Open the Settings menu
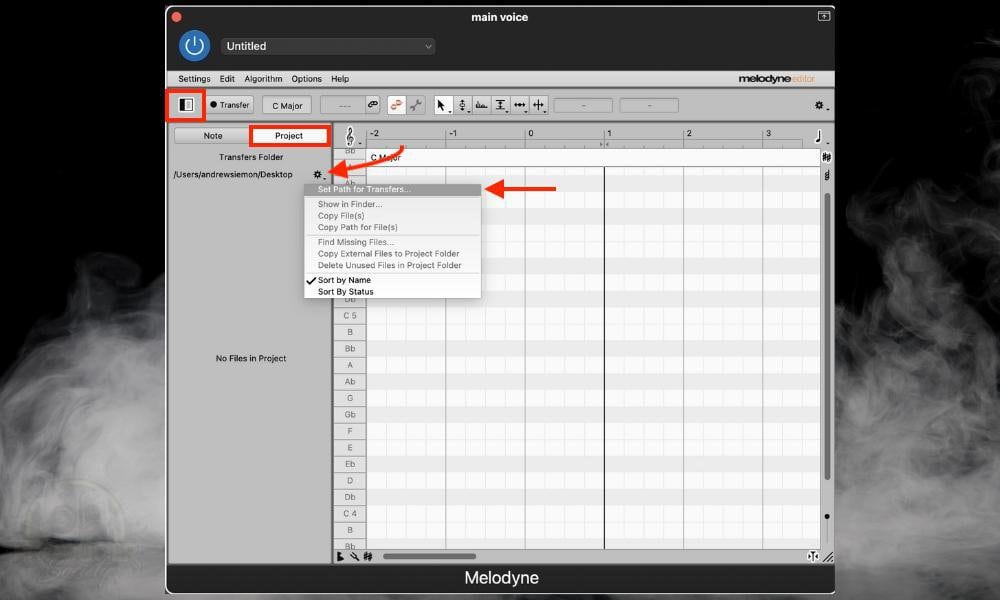This screenshot has width=1000, height=600. [194, 79]
